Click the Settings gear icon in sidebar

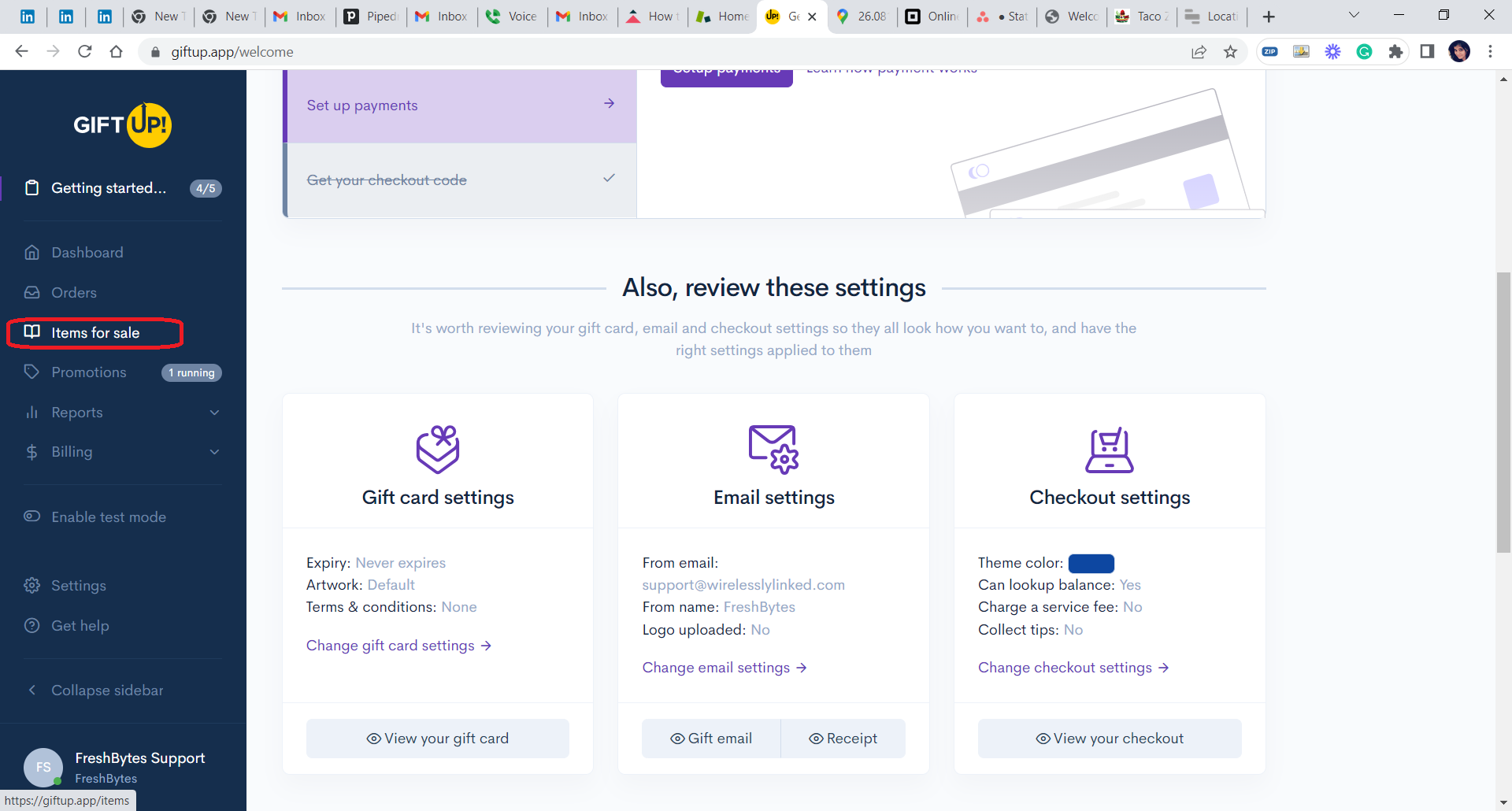(x=31, y=585)
